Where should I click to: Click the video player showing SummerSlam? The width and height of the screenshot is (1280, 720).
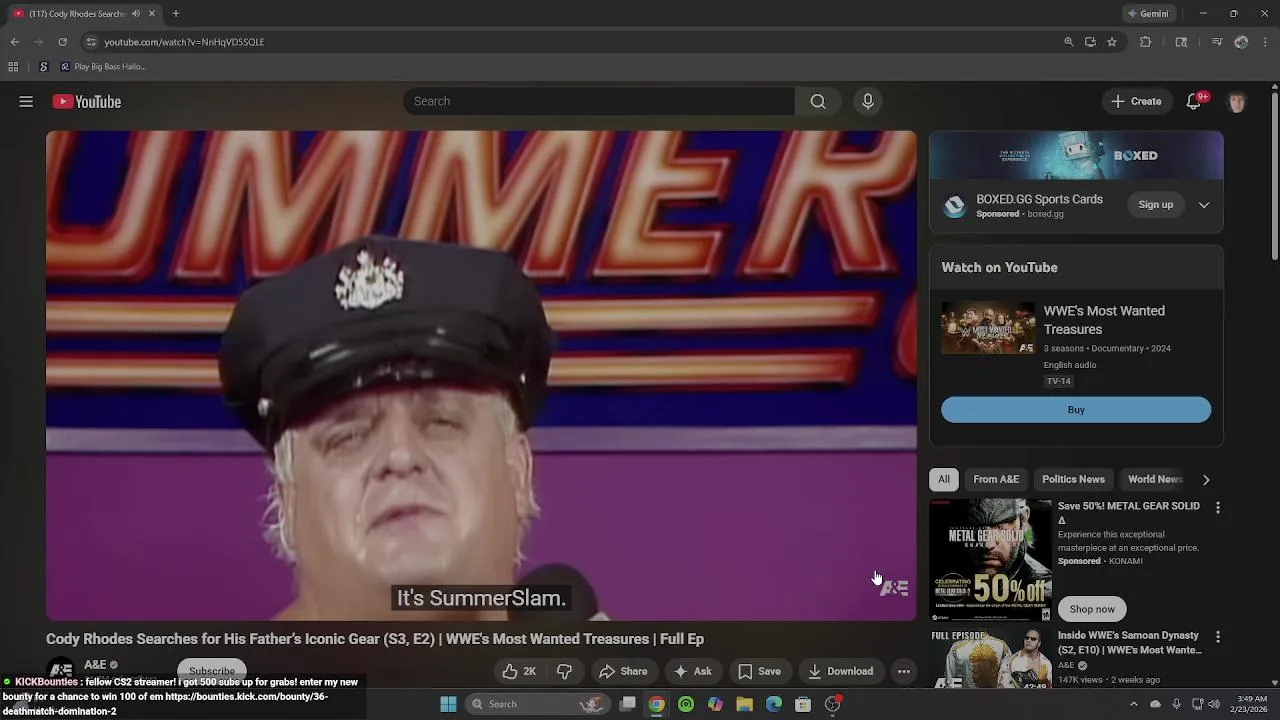[x=481, y=375]
